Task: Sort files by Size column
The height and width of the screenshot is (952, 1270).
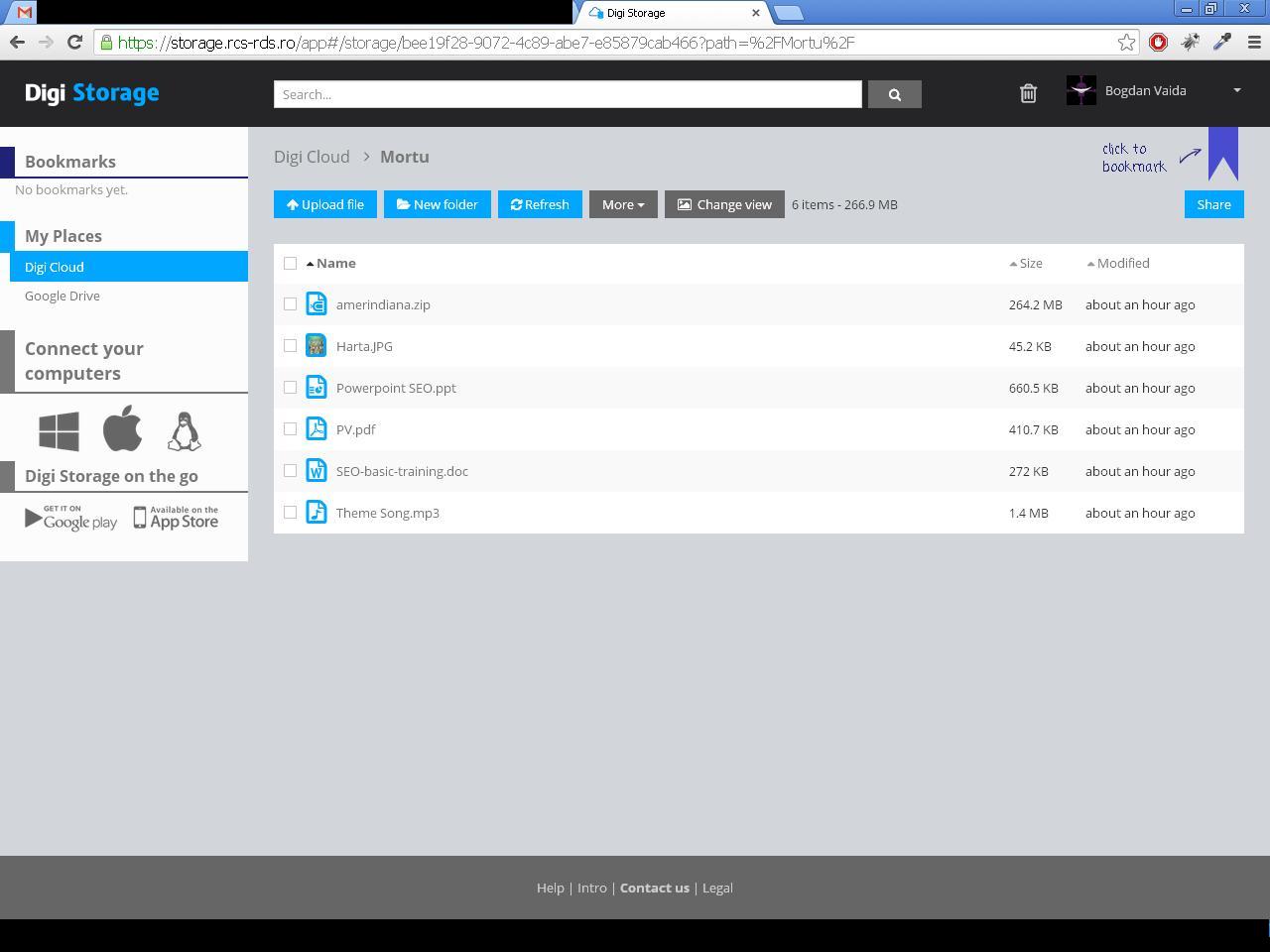Action: (x=1026, y=263)
